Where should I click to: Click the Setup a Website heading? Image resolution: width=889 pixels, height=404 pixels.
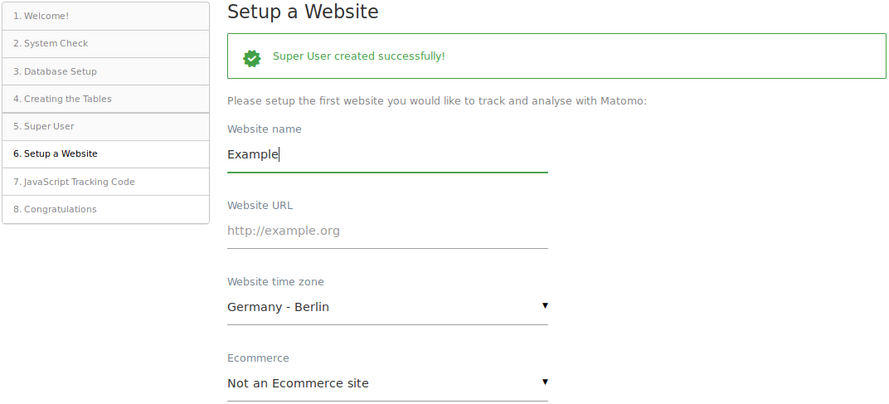(303, 11)
